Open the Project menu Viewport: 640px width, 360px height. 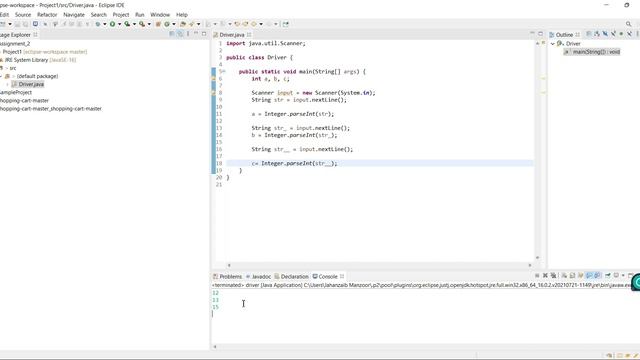[121, 15]
